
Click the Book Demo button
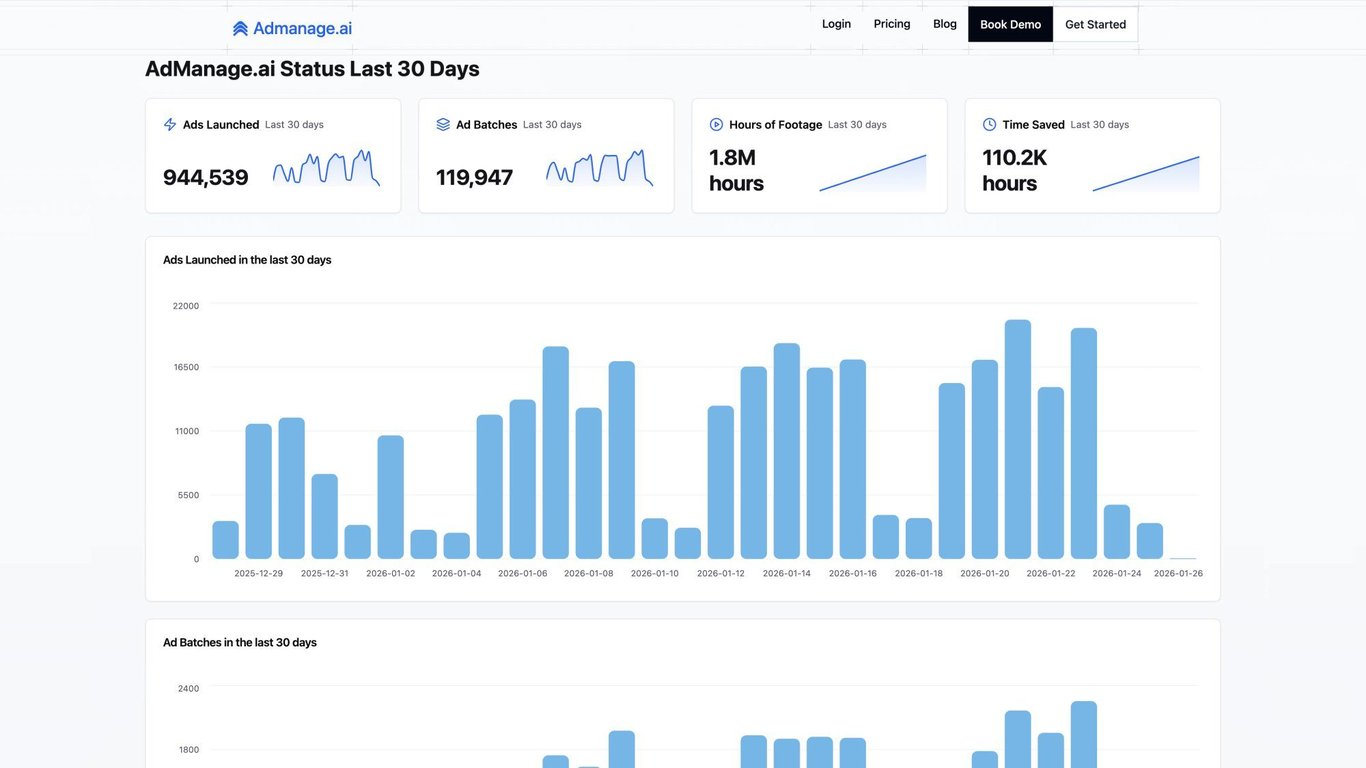click(1010, 24)
